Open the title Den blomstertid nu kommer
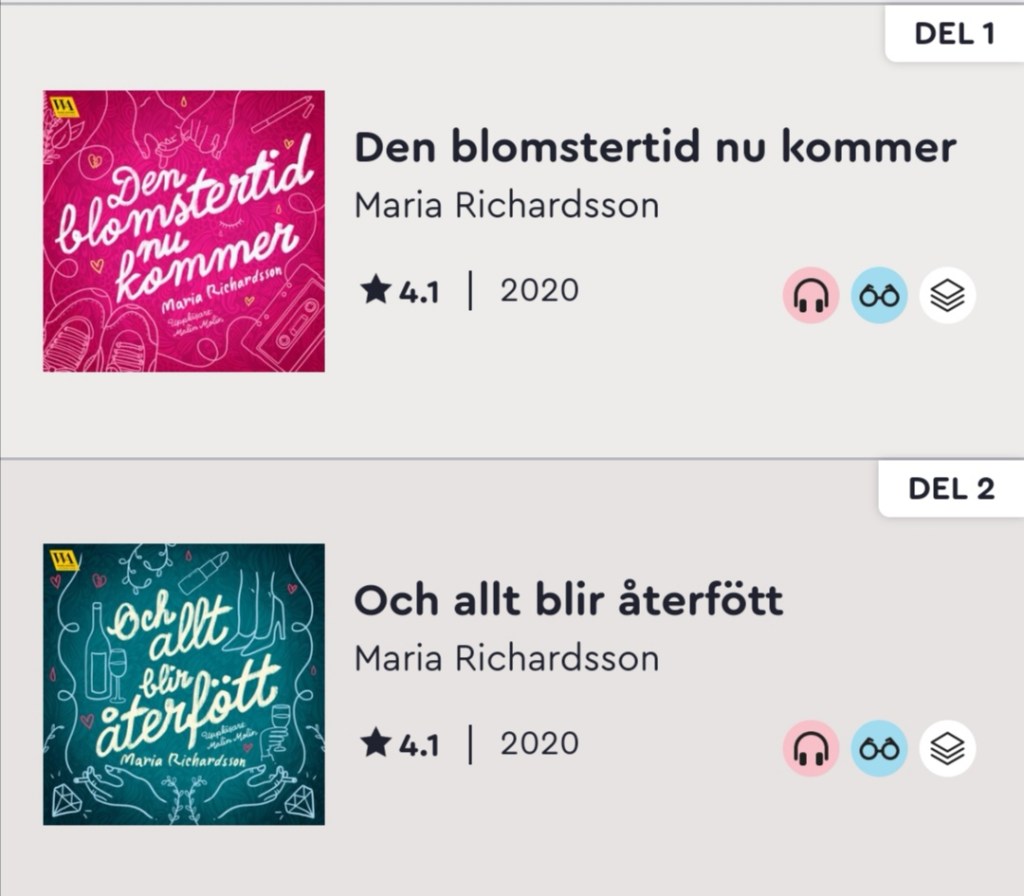 pyautogui.click(x=655, y=148)
